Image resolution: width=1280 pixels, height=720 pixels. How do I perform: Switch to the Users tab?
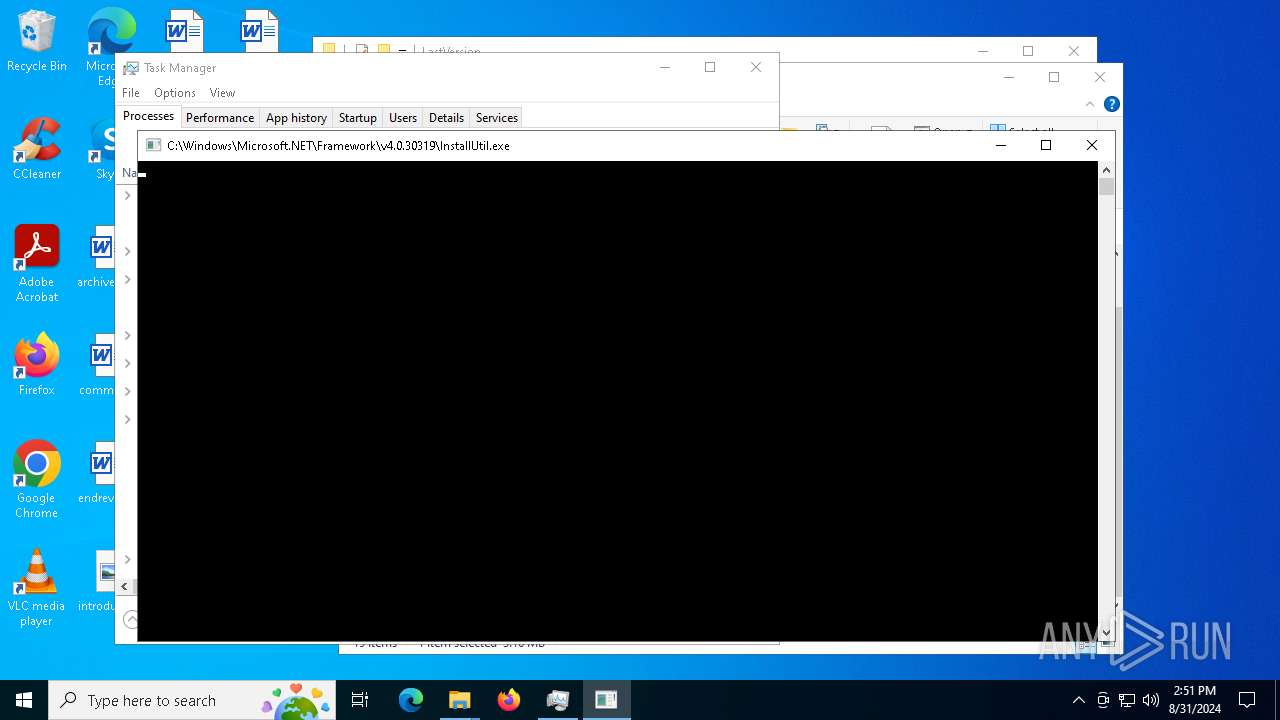(403, 118)
